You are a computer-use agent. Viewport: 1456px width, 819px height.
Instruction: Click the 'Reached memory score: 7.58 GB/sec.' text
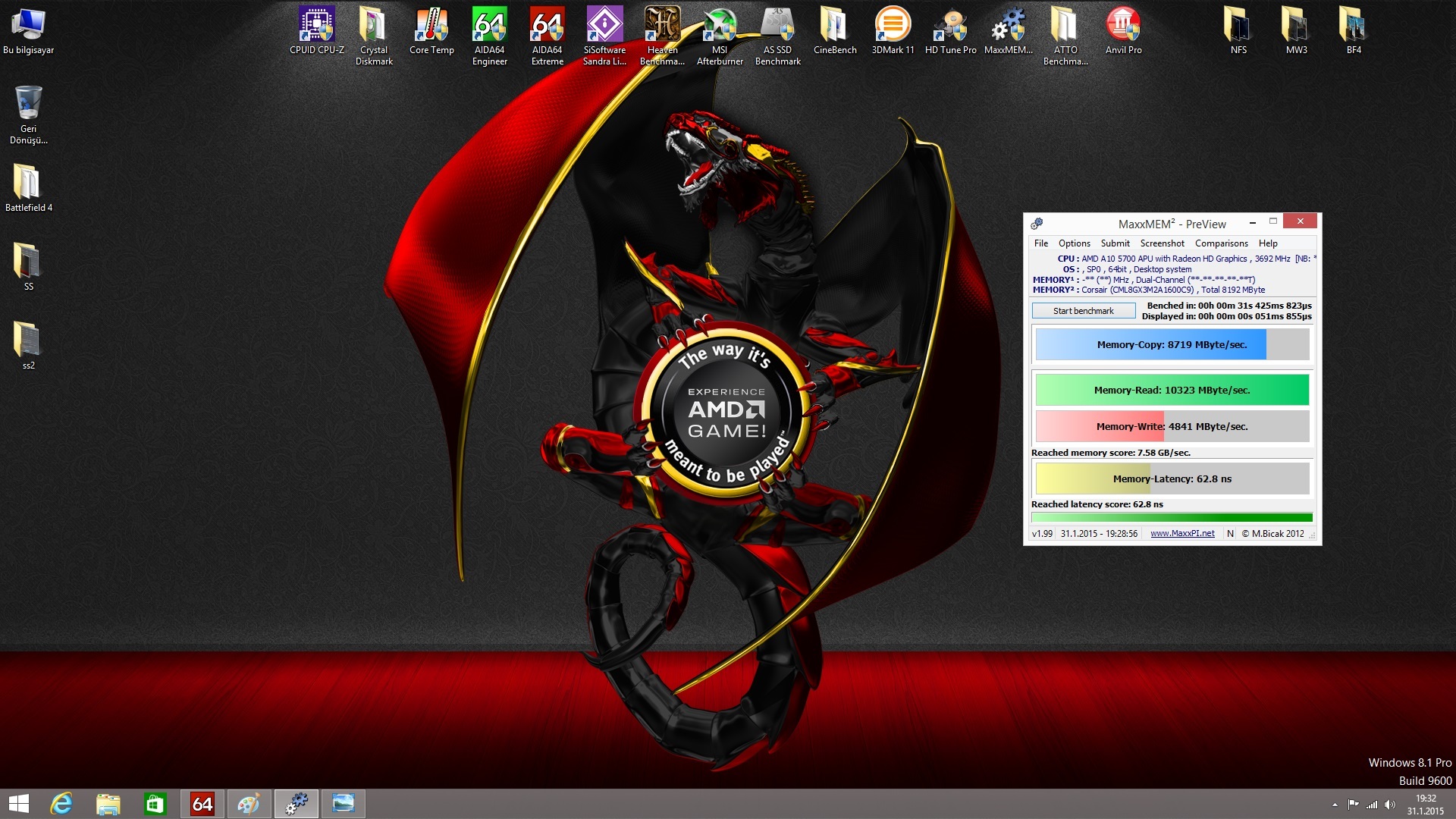click(1110, 453)
